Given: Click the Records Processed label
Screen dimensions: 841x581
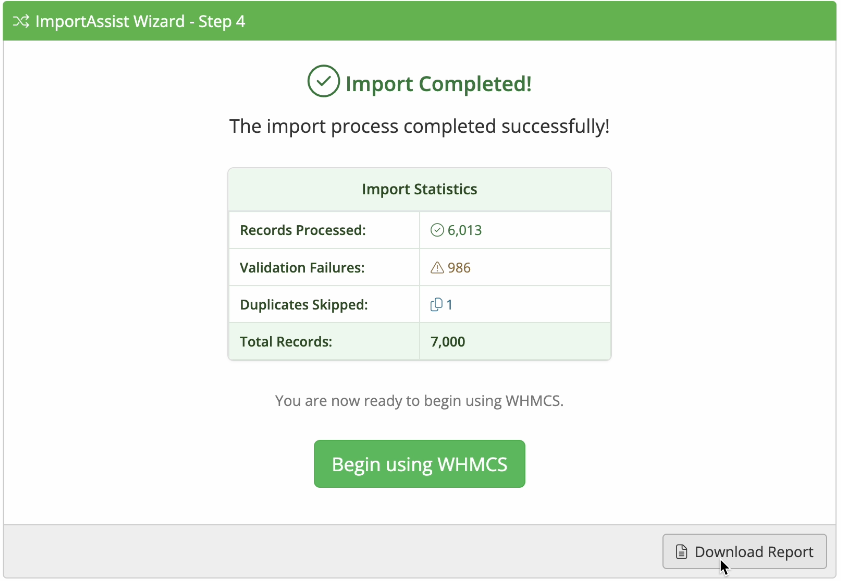Looking at the screenshot, I should [303, 230].
